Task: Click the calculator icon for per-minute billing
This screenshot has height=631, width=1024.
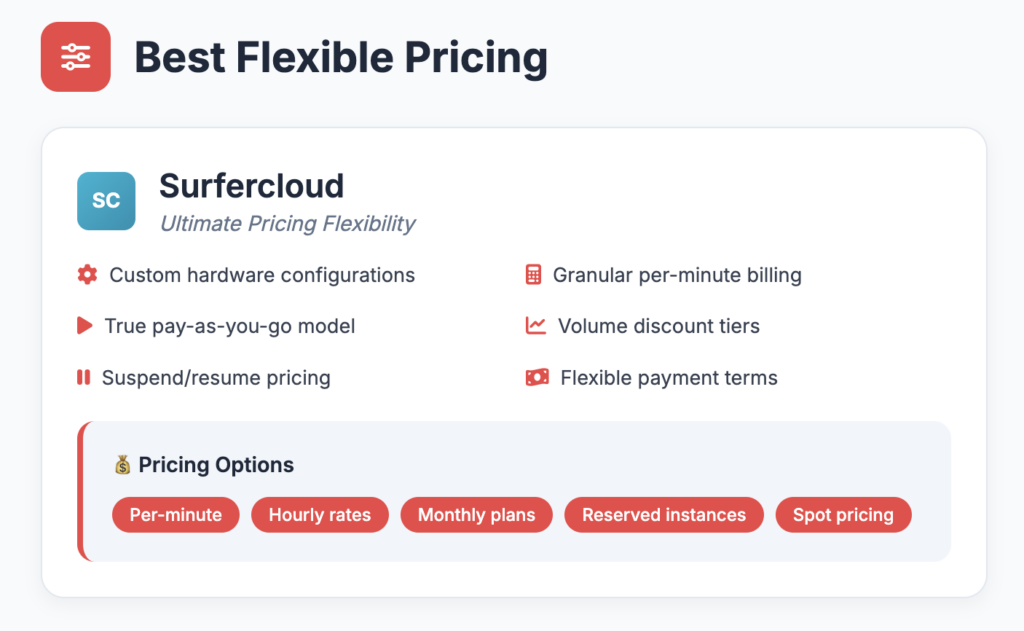Action: (x=534, y=275)
